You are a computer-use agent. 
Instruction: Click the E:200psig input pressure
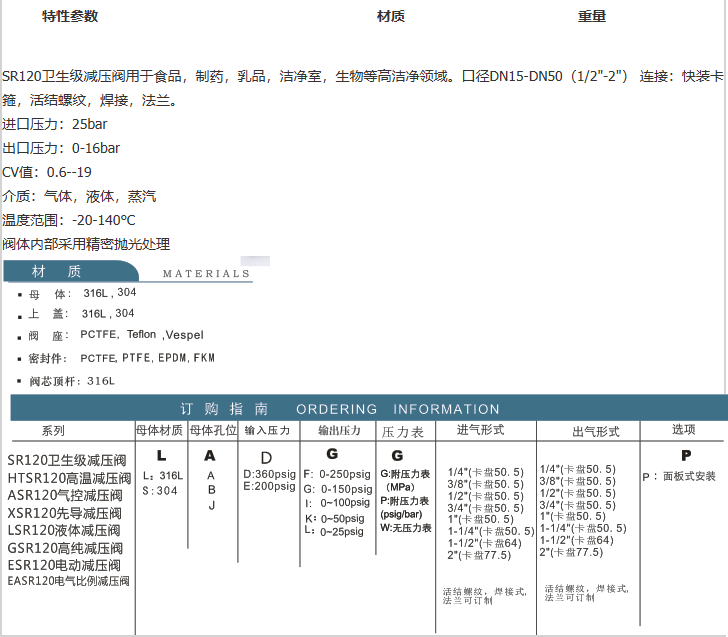click(269, 486)
